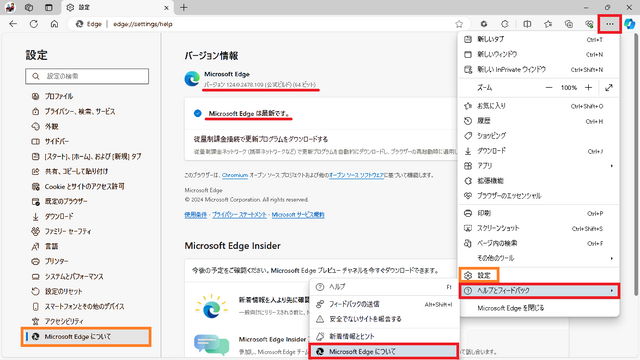This screenshot has width=640, height=360.
Task: Open ダウンロード from the dropdown menu
Action: tap(539, 151)
